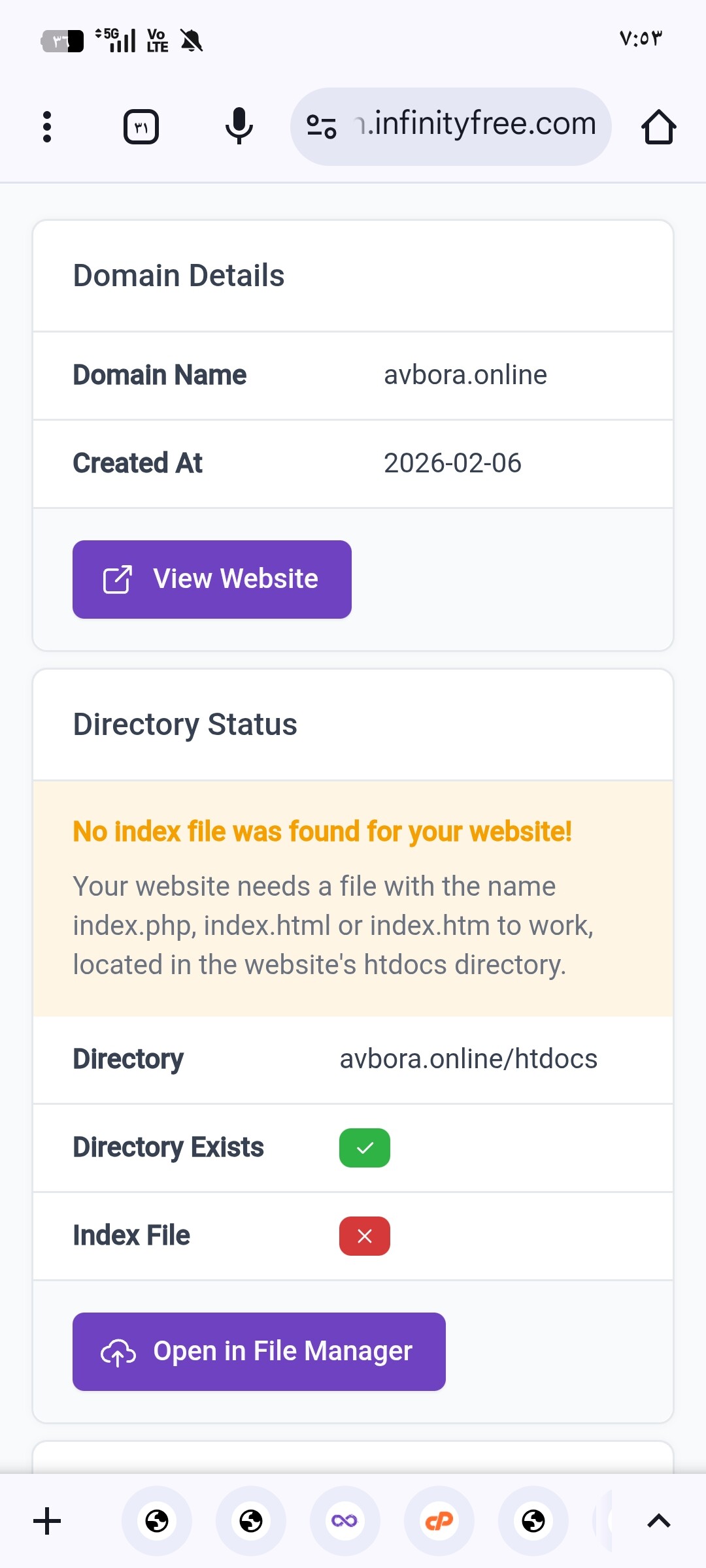The height and width of the screenshot is (1568, 706).
Task: Click the View Website button
Action: [212, 580]
